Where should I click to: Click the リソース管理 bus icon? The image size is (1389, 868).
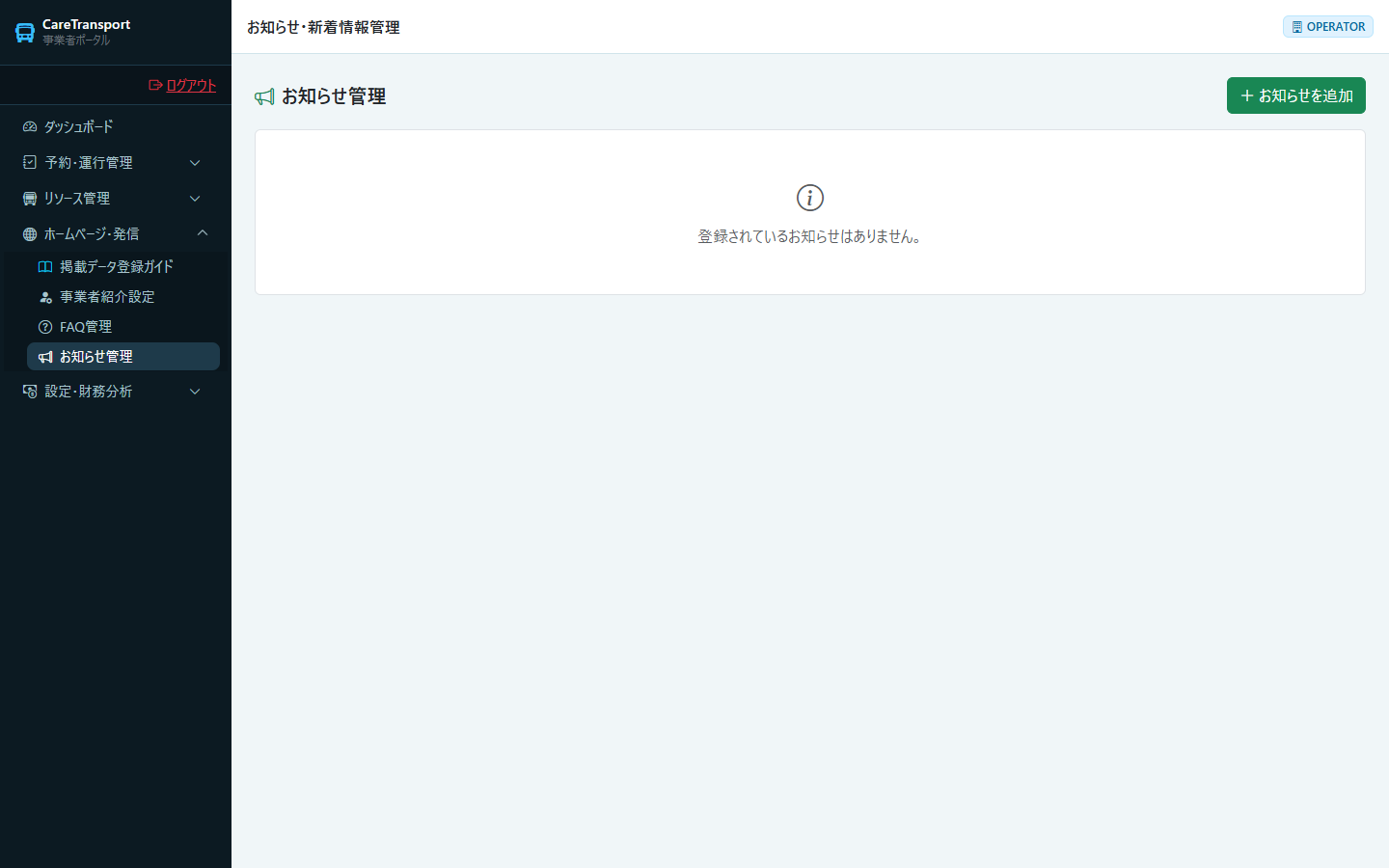click(30, 198)
